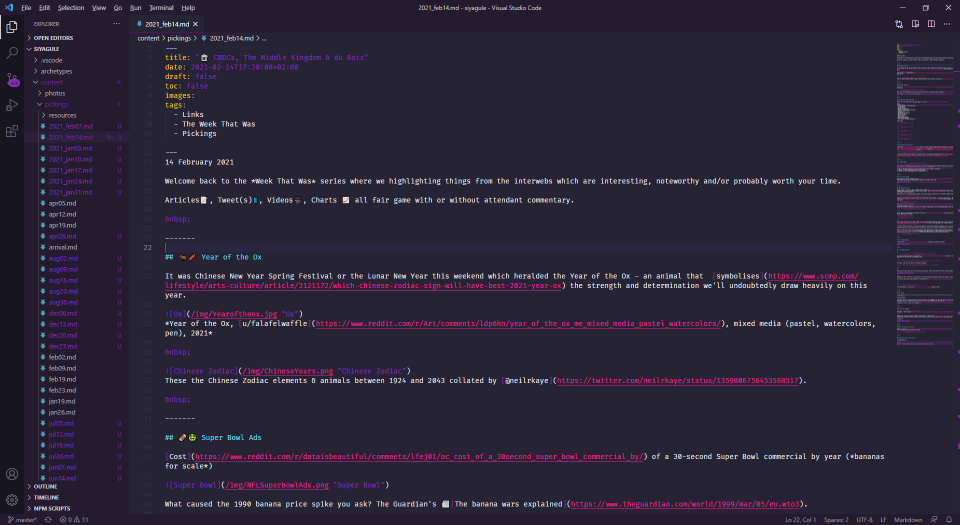
Task: Click the feedback icon in status bar
Action: 934,519
